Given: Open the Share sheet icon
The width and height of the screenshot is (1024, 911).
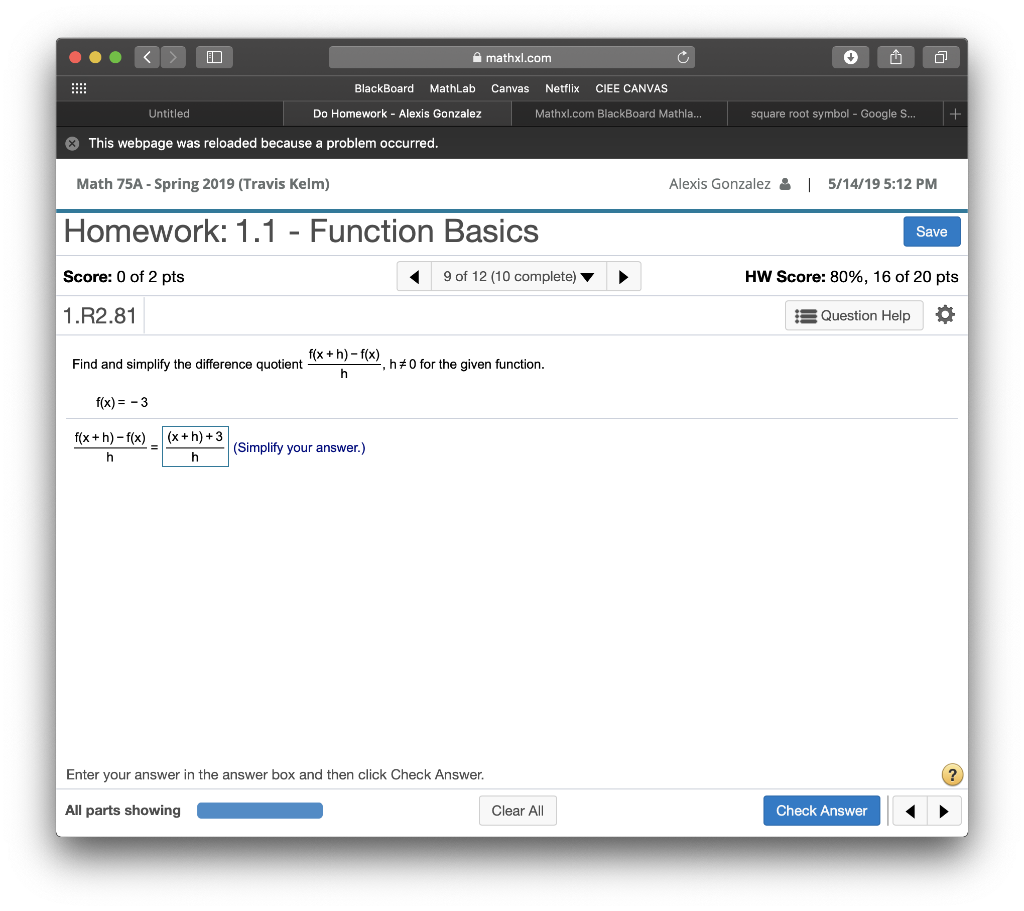Looking at the screenshot, I should click(x=895, y=57).
